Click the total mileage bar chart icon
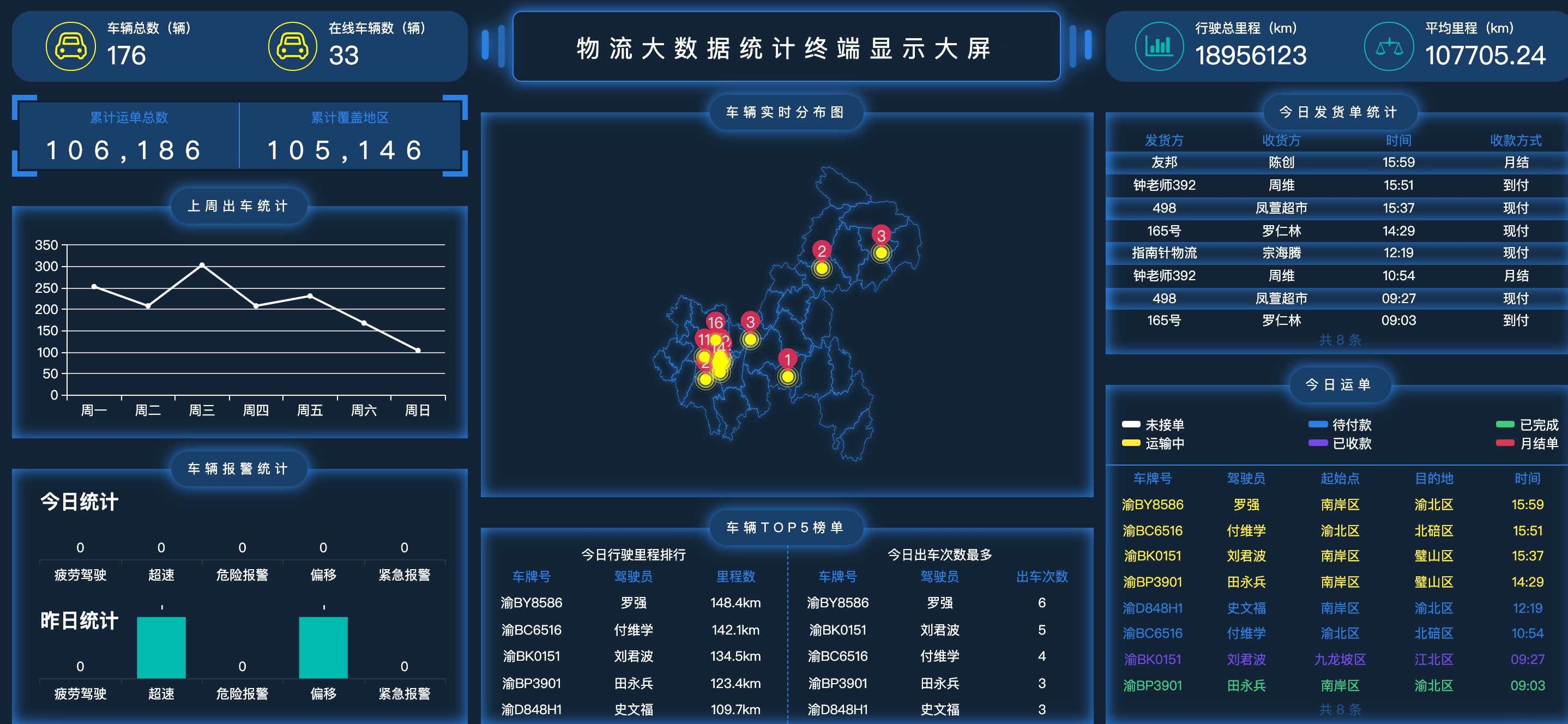Image resolution: width=1568 pixels, height=724 pixels. point(1159,46)
